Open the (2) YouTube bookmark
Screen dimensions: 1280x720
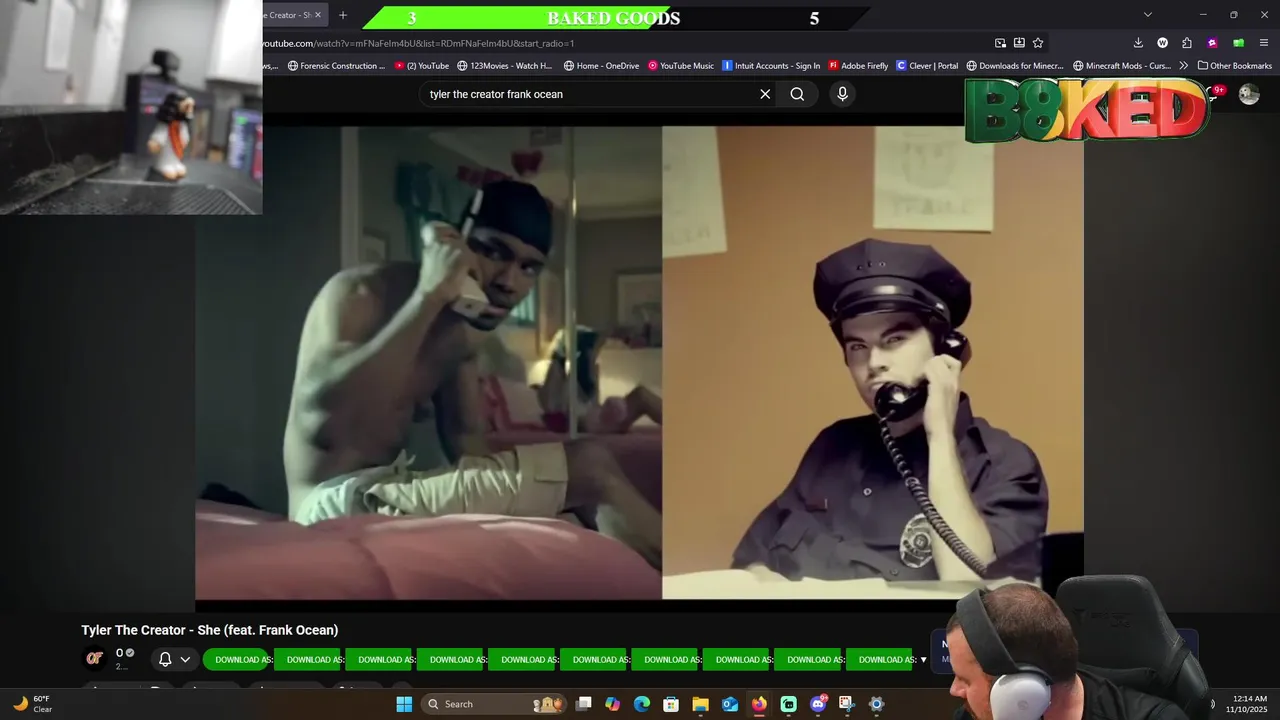pos(422,66)
